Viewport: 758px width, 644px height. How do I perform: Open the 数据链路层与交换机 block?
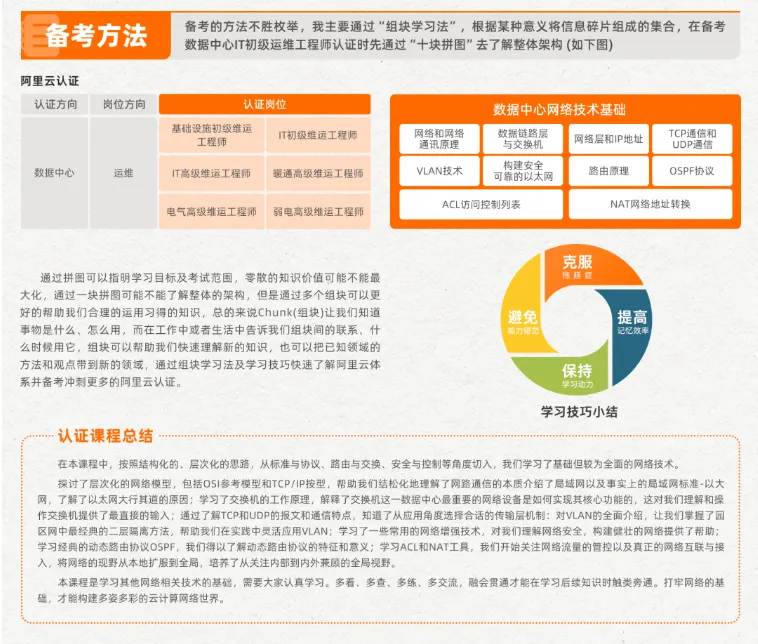pos(523,139)
